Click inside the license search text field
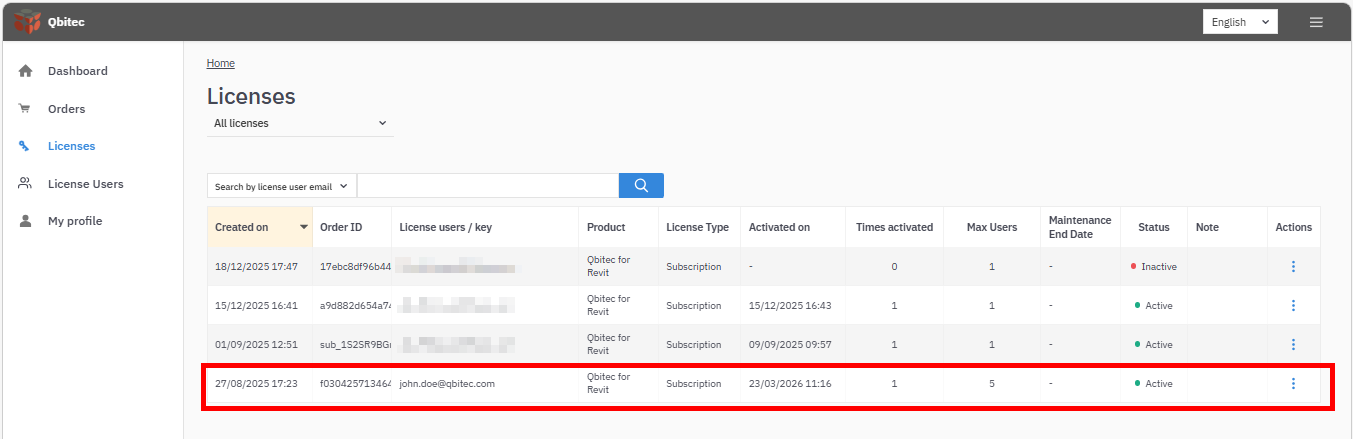The width and height of the screenshot is (1353, 439). pos(487,186)
